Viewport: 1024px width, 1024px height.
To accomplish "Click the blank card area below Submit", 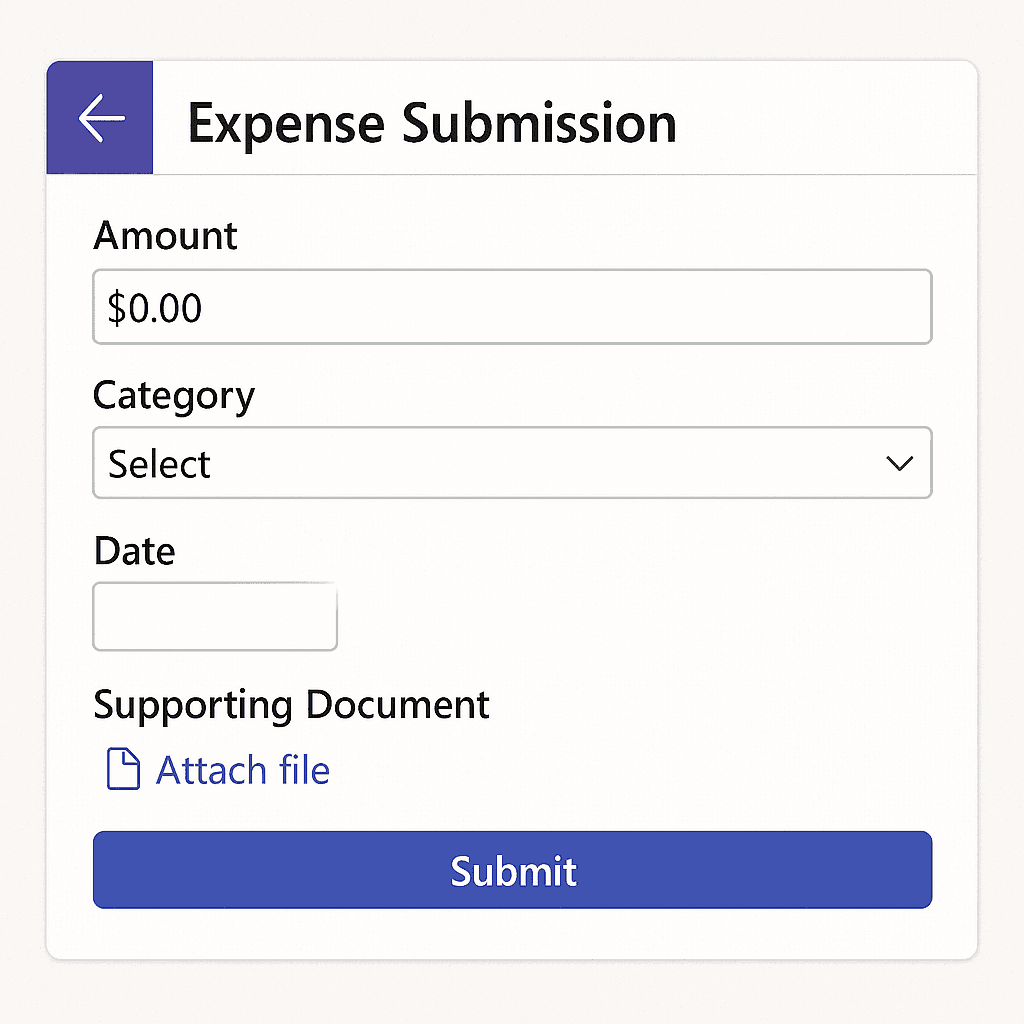I will (512, 934).
